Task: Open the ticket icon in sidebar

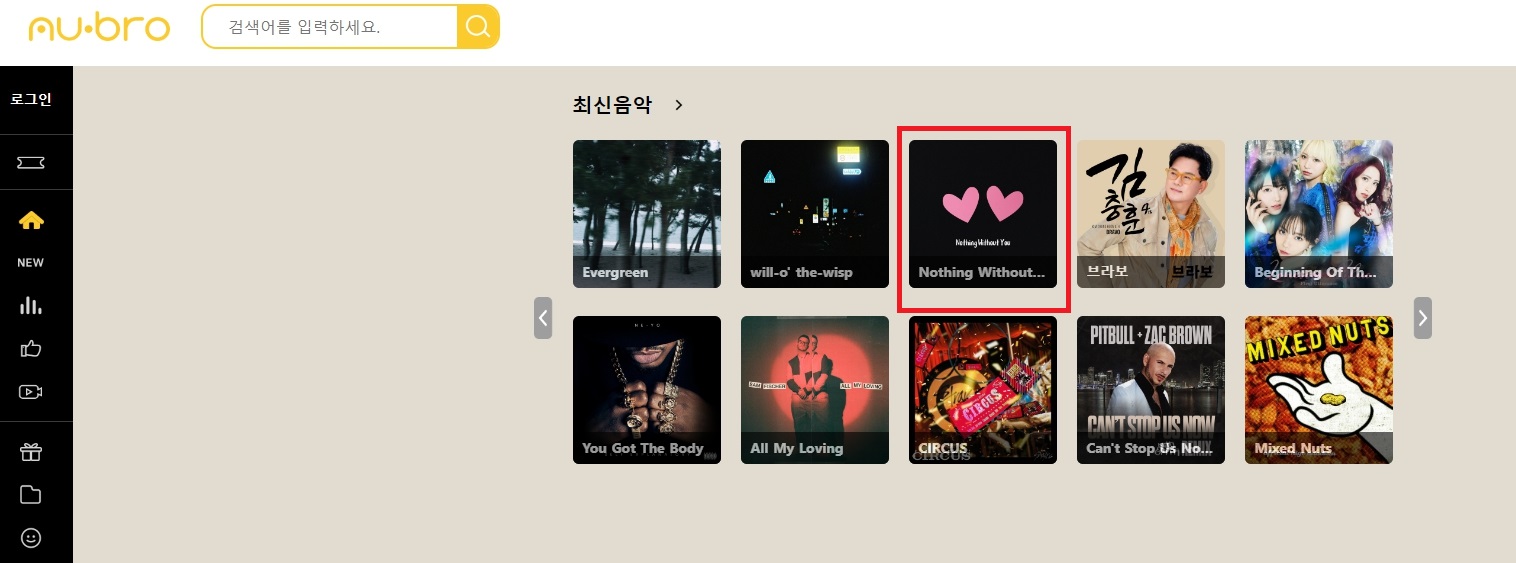Action: 31,162
